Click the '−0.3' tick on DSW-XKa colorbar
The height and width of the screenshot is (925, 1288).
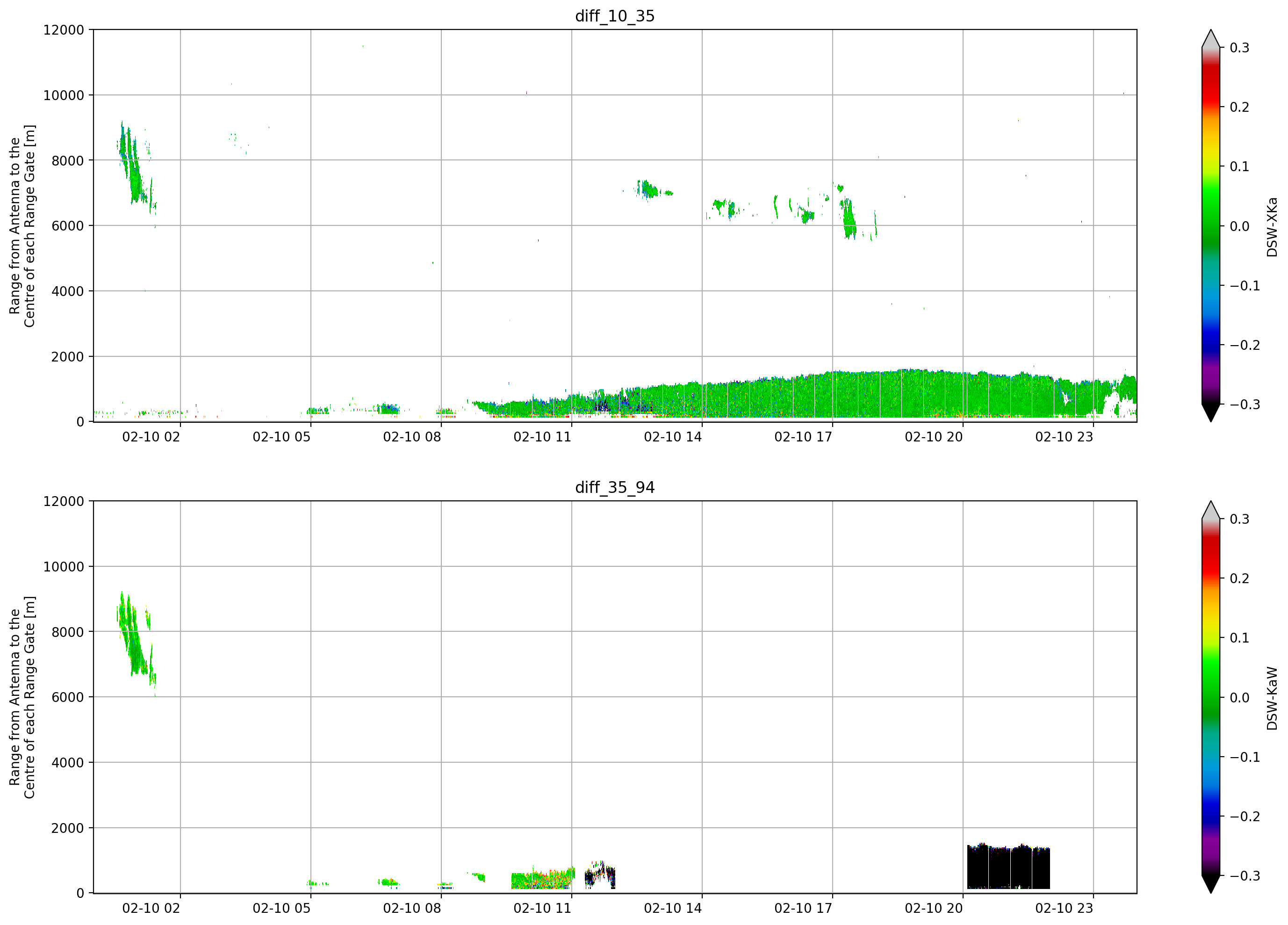coord(1245,405)
